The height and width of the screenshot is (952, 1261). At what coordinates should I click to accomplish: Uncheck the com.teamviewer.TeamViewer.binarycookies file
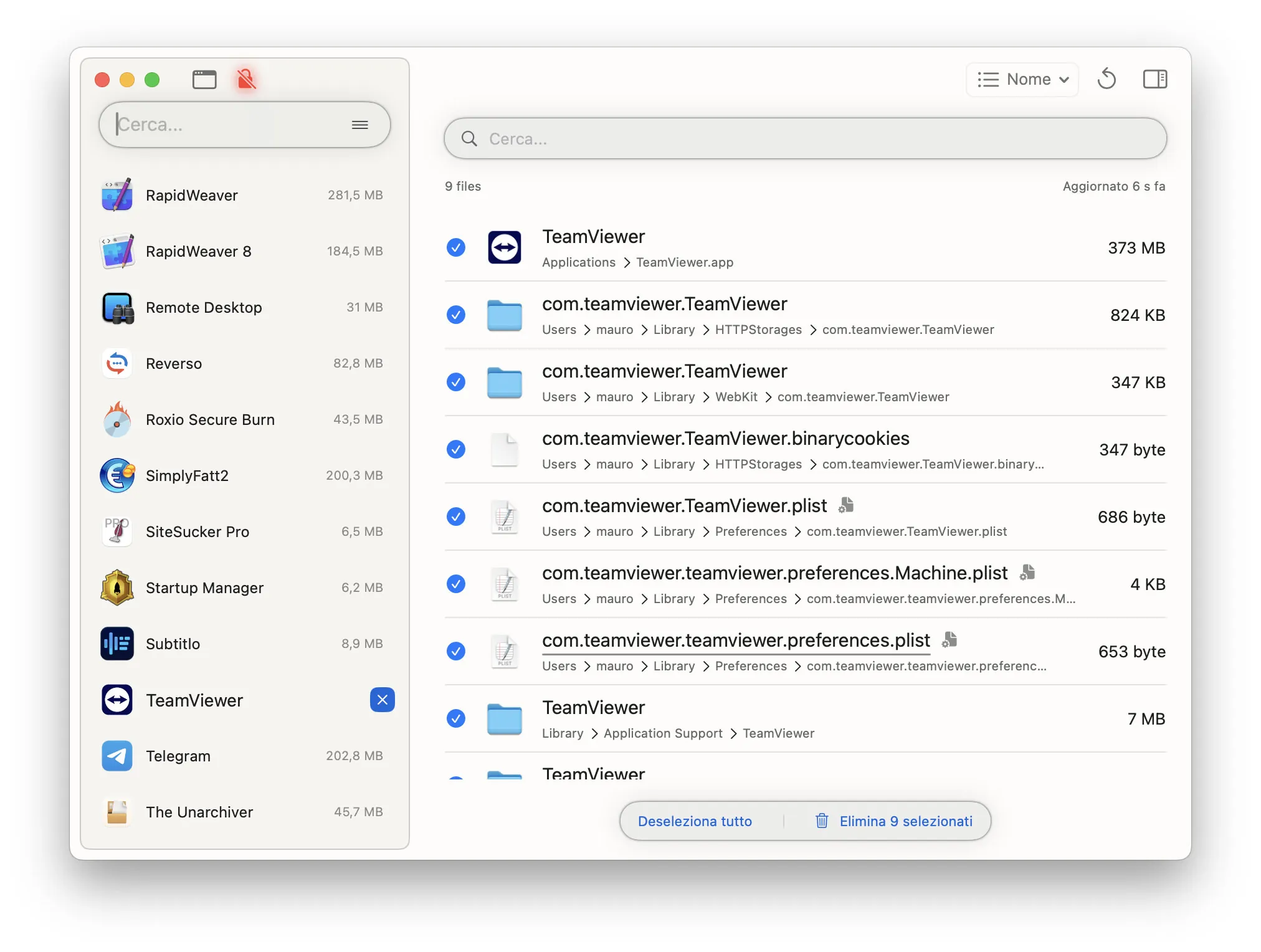click(456, 449)
